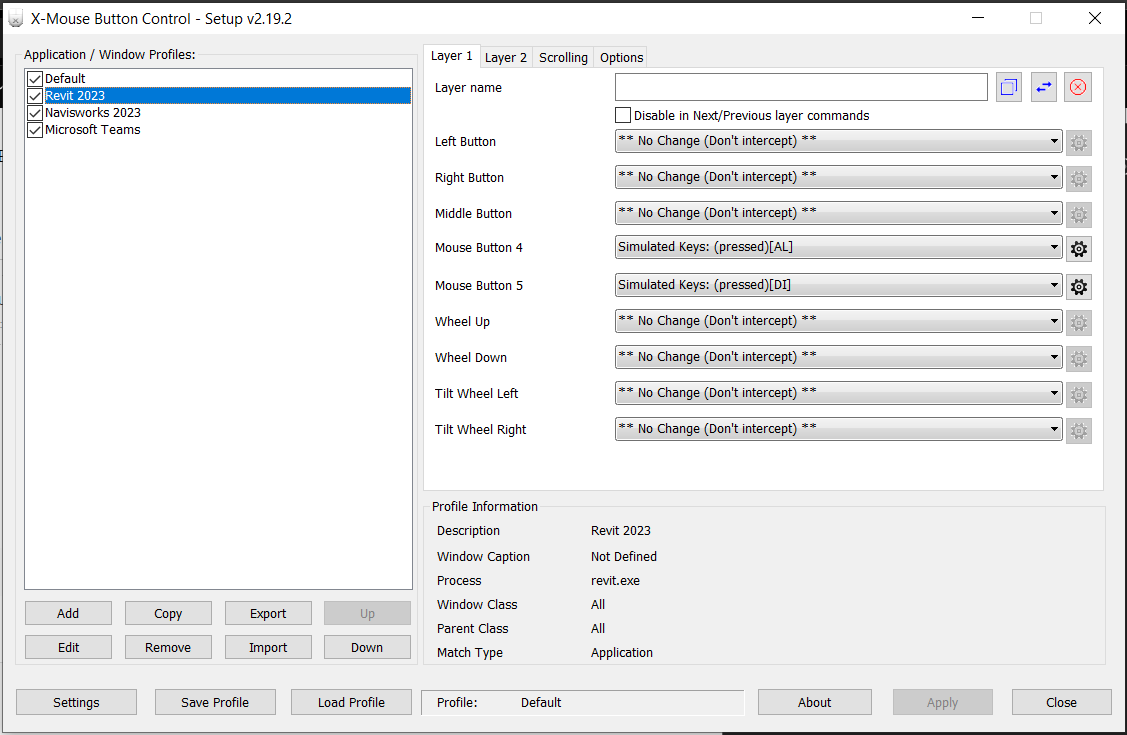The image size is (1127, 735).
Task: Click the X-Mouse application icon in titlebar
Action: coord(14,17)
